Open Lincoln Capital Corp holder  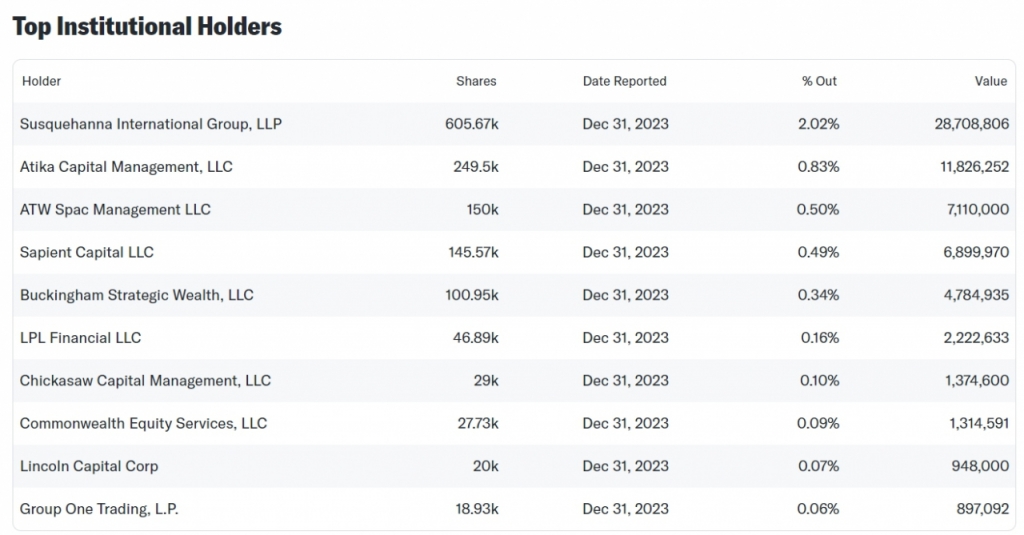click(x=89, y=466)
